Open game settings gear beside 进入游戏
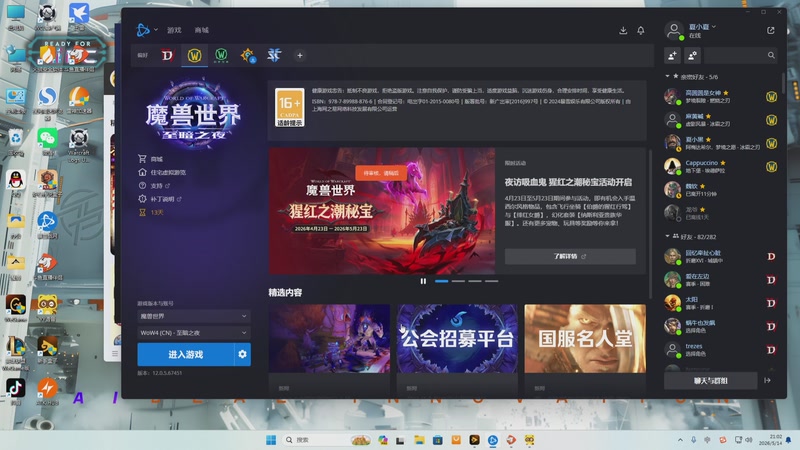This screenshot has height=450, width=800. [242, 354]
